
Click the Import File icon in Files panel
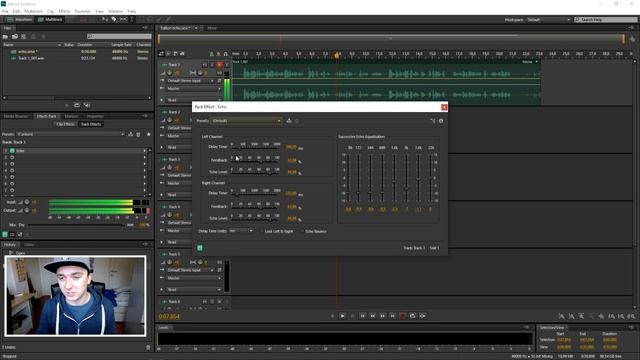[x=15, y=36]
